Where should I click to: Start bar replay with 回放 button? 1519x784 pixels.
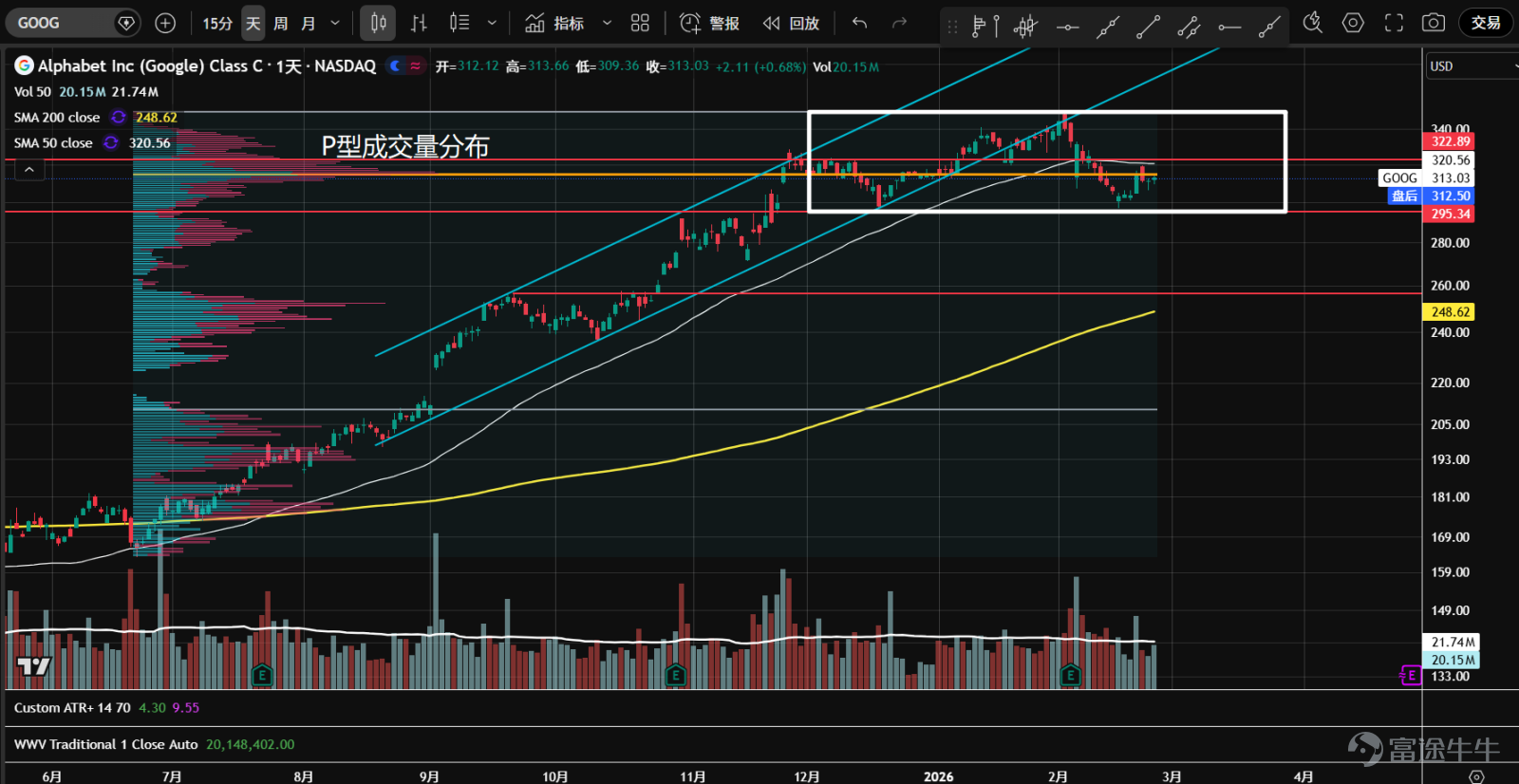click(791, 23)
